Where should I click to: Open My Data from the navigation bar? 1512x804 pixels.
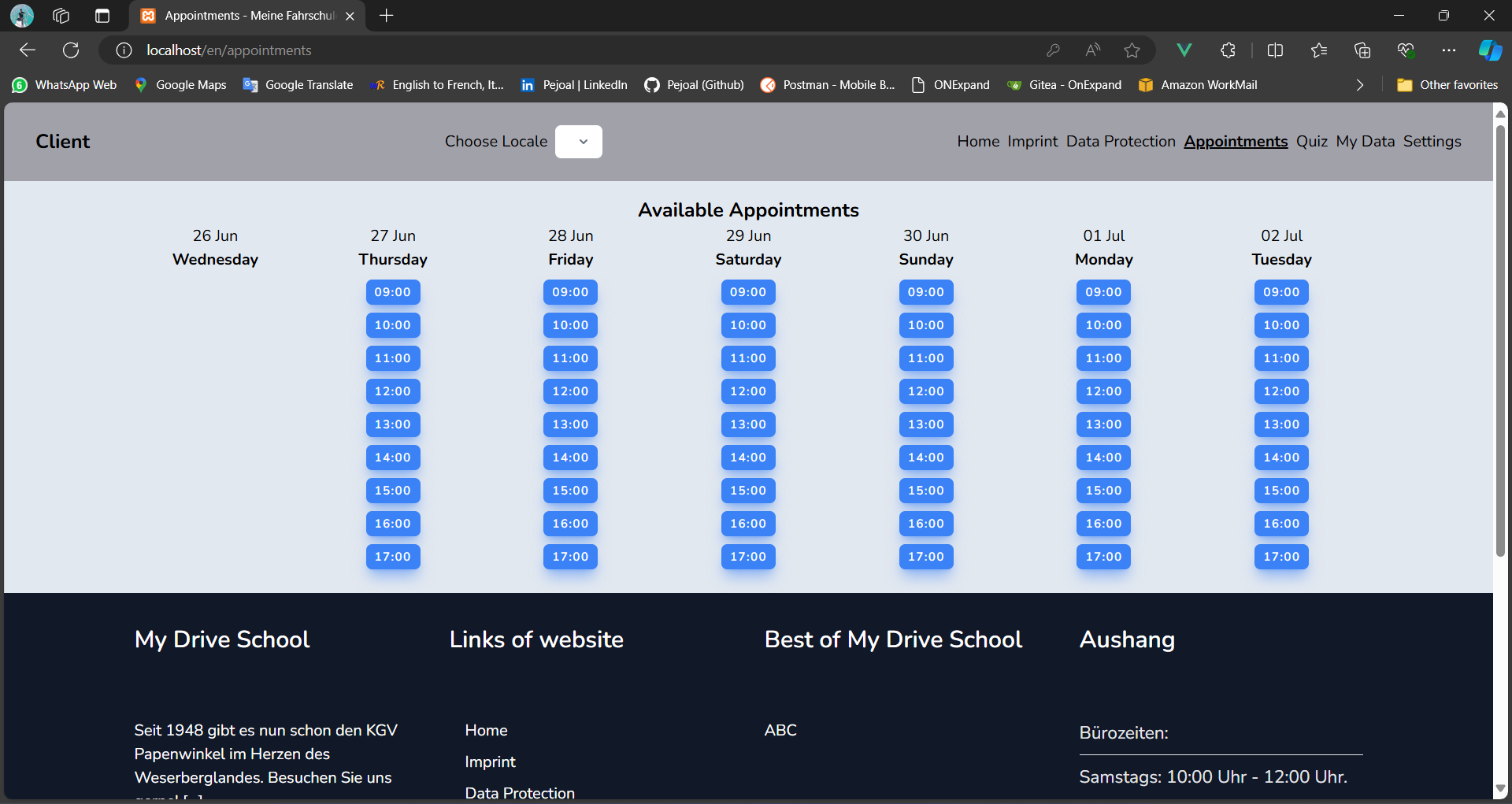[1365, 142]
